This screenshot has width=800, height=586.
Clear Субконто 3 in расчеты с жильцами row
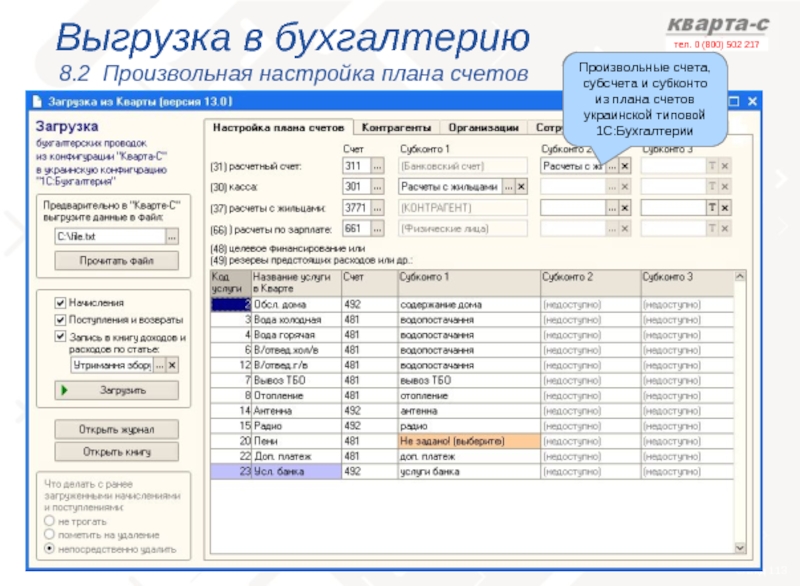(x=724, y=208)
